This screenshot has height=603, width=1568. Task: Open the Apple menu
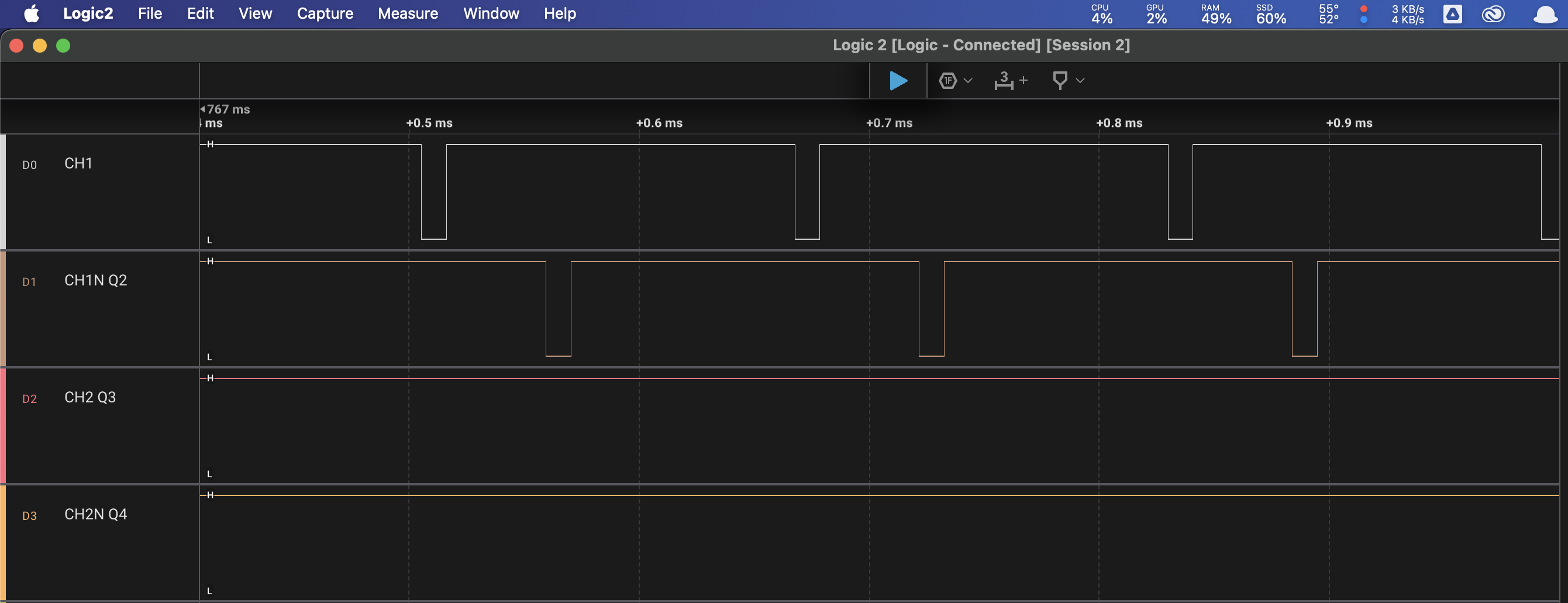[x=32, y=13]
